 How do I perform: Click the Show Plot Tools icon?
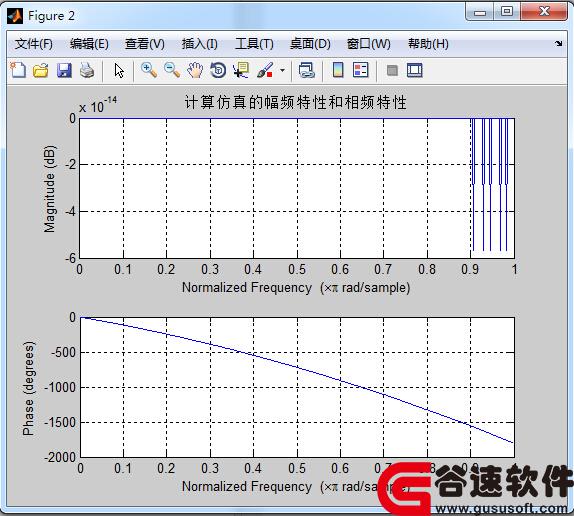(415, 70)
